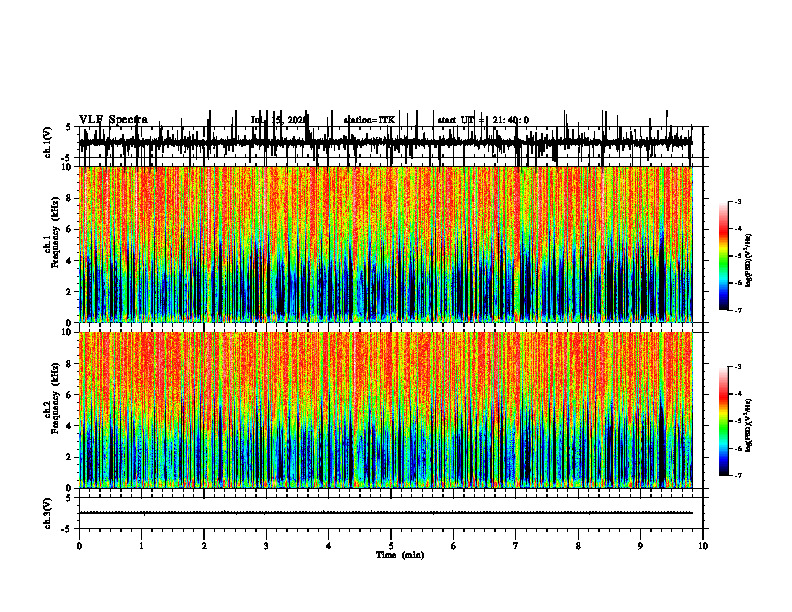792x612 pixels.
Task: Click time axis tick label 9
Action: 640,546
